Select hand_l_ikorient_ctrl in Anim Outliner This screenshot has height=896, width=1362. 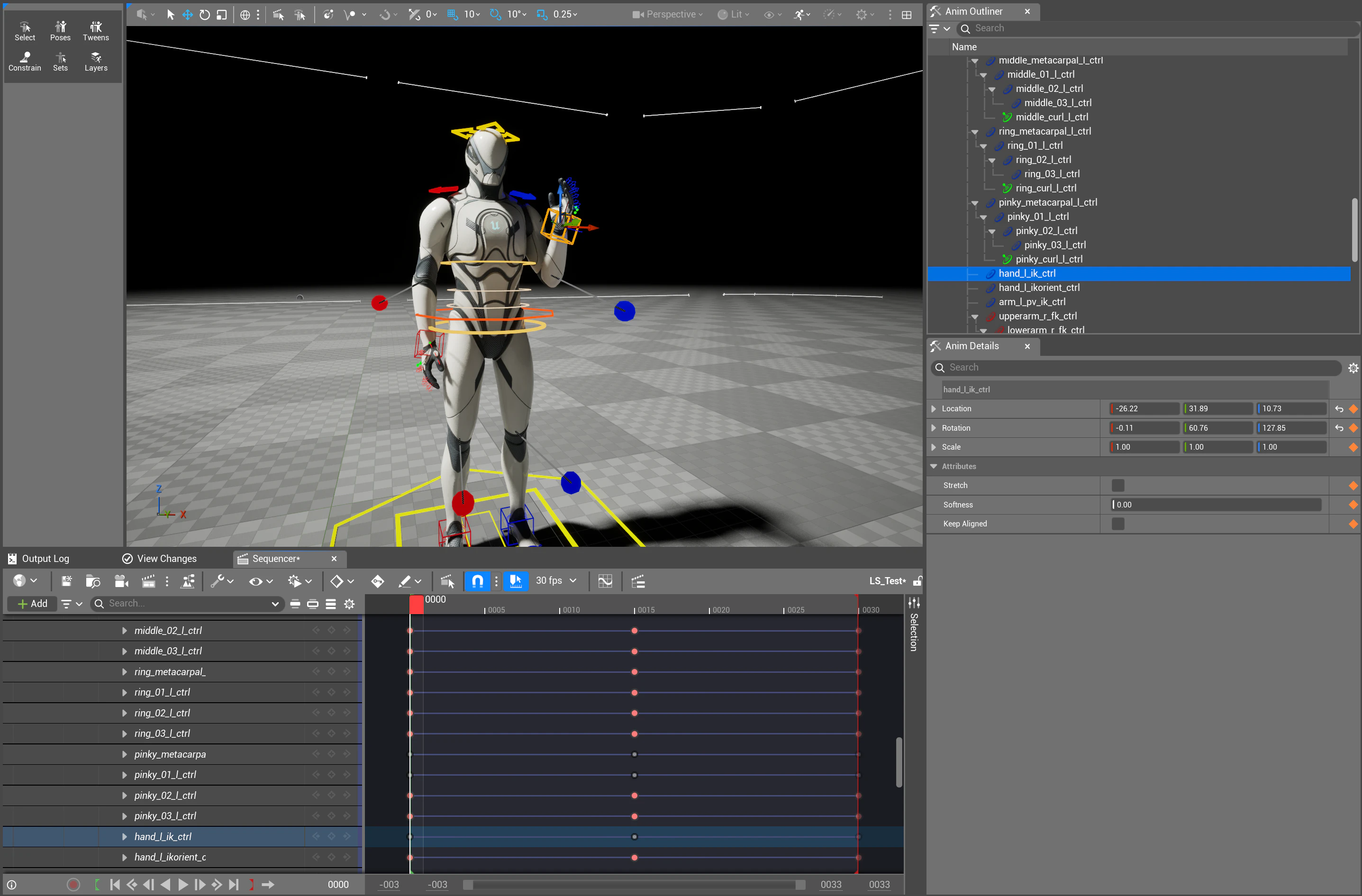click(x=1039, y=288)
